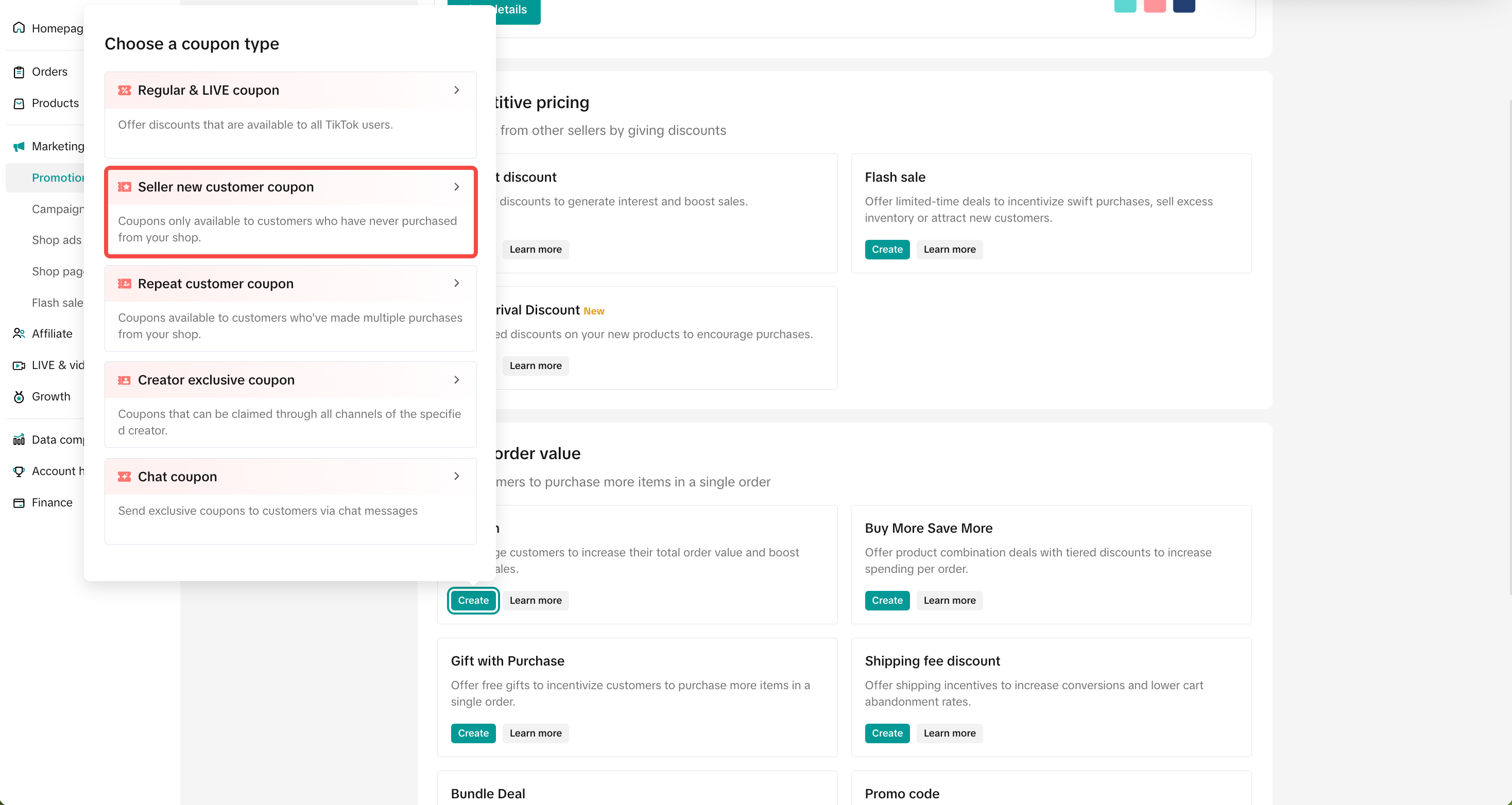Click the Orders clipboard icon
The width and height of the screenshot is (1512, 805).
coord(19,72)
